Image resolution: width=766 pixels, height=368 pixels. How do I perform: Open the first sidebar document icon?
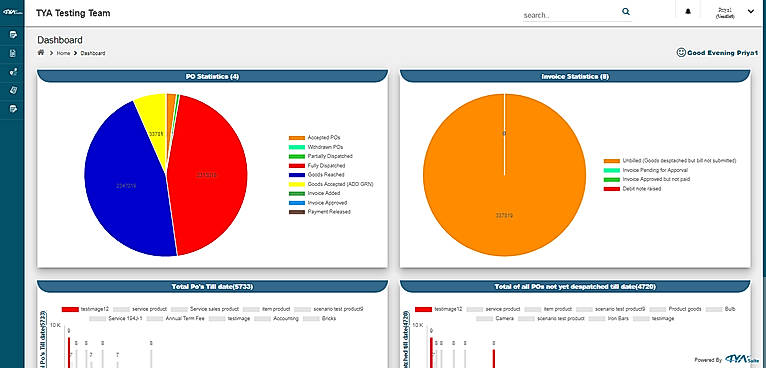[x=13, y=35]
